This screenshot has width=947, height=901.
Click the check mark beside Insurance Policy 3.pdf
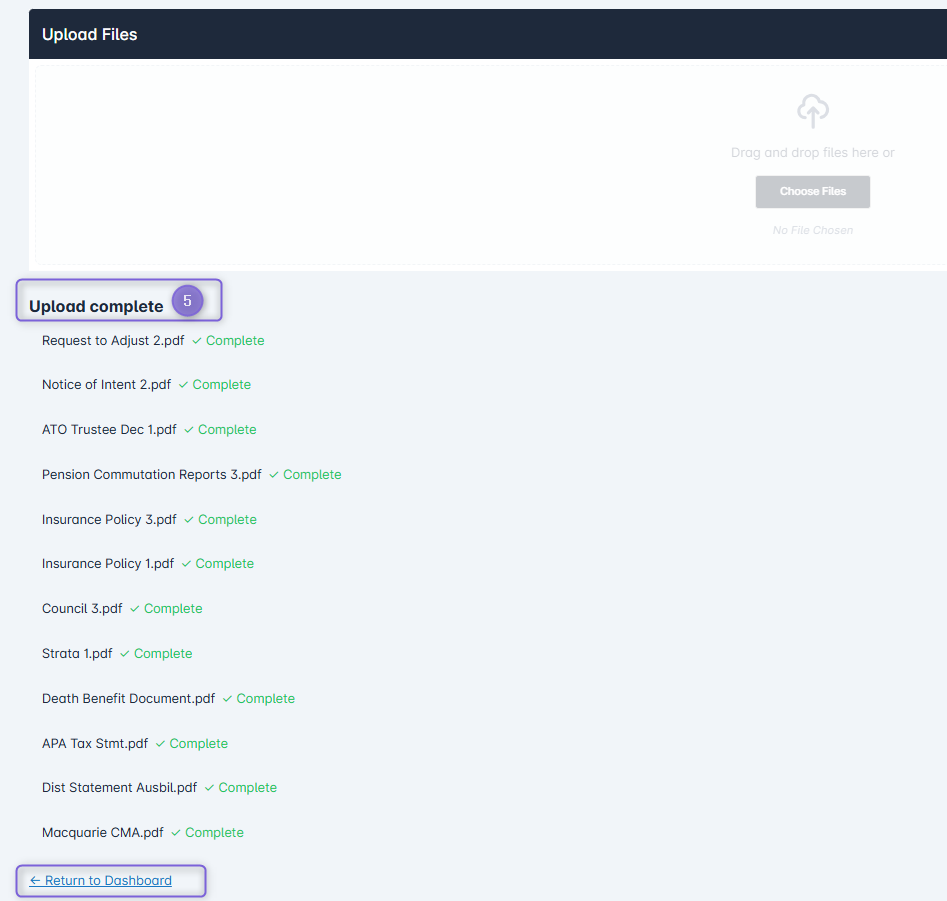click(x=188, y=520)
